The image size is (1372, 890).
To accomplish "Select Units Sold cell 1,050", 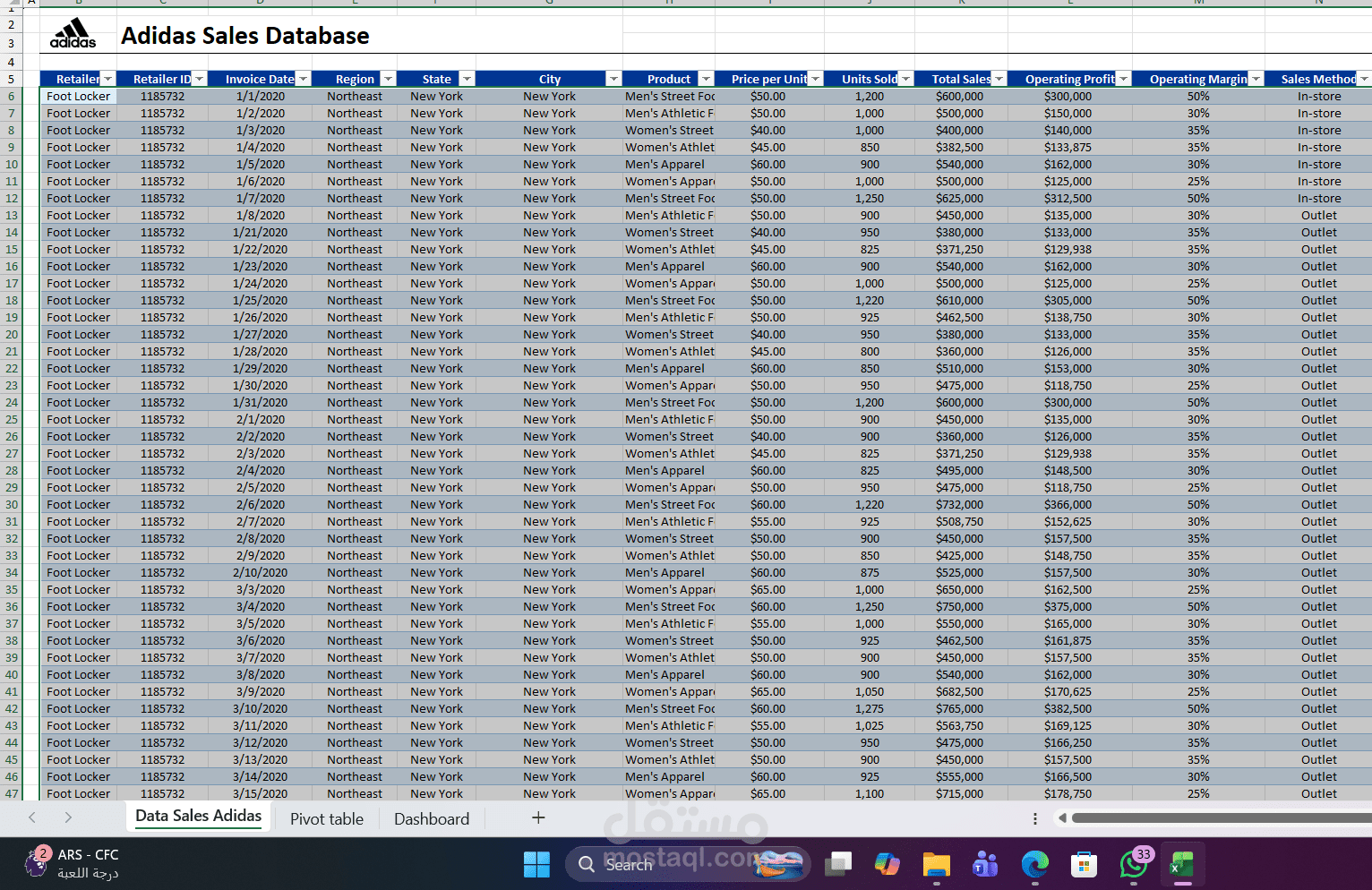I will tap(870, 691).
